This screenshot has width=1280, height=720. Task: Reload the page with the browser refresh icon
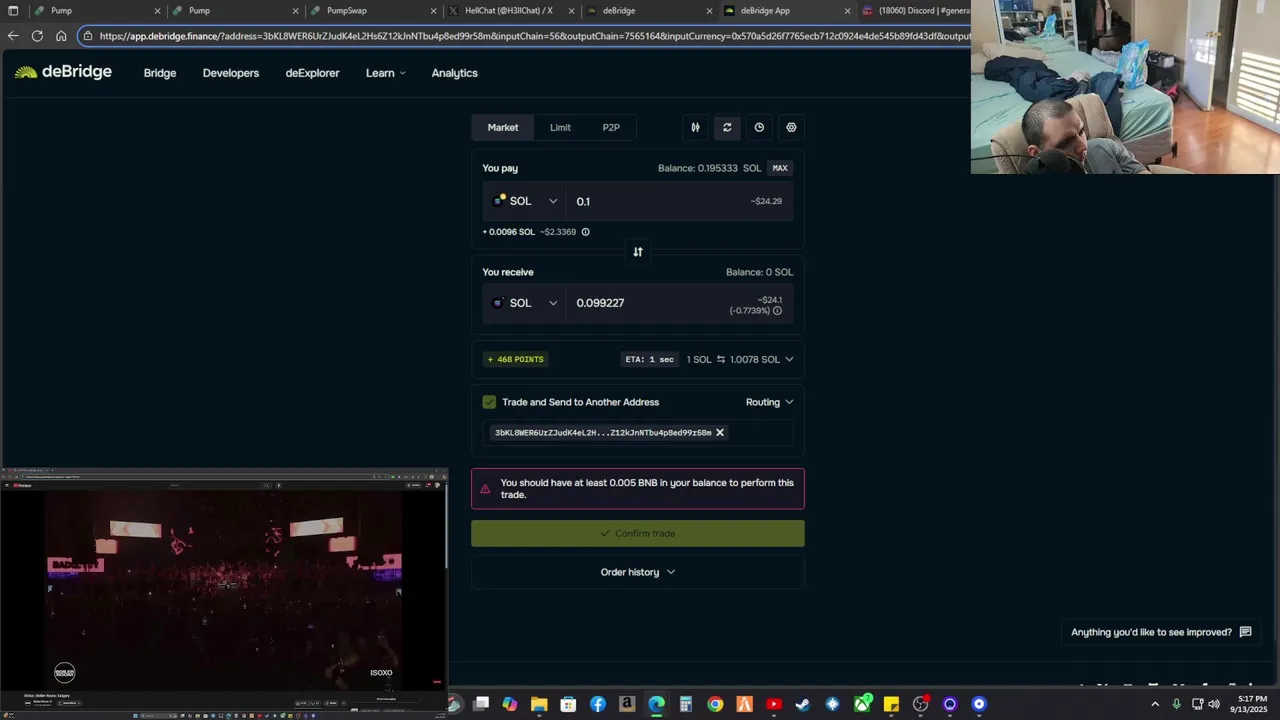[37, 36]
